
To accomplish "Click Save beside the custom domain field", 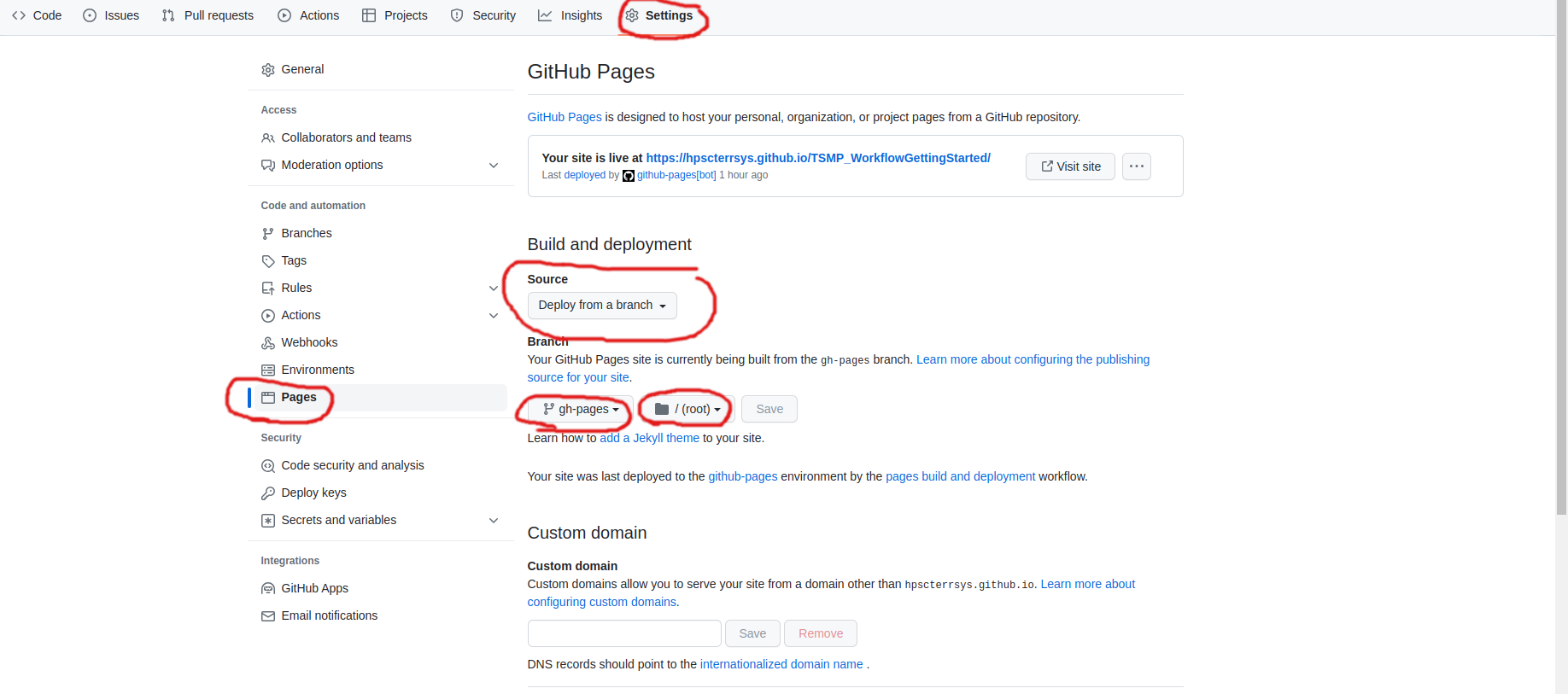I will tap(752, 633).
